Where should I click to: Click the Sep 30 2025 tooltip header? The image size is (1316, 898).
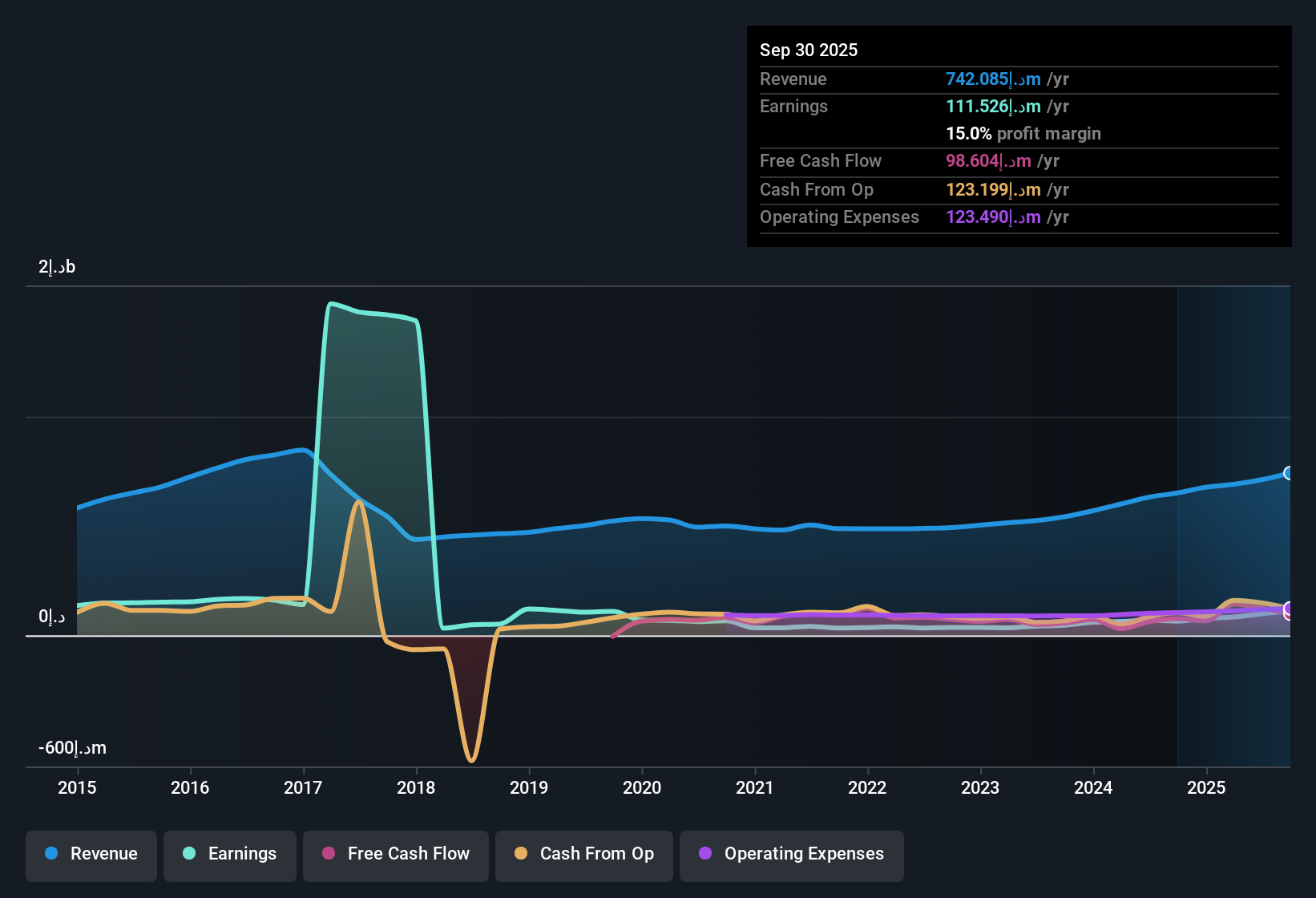(x=809, y=50)
